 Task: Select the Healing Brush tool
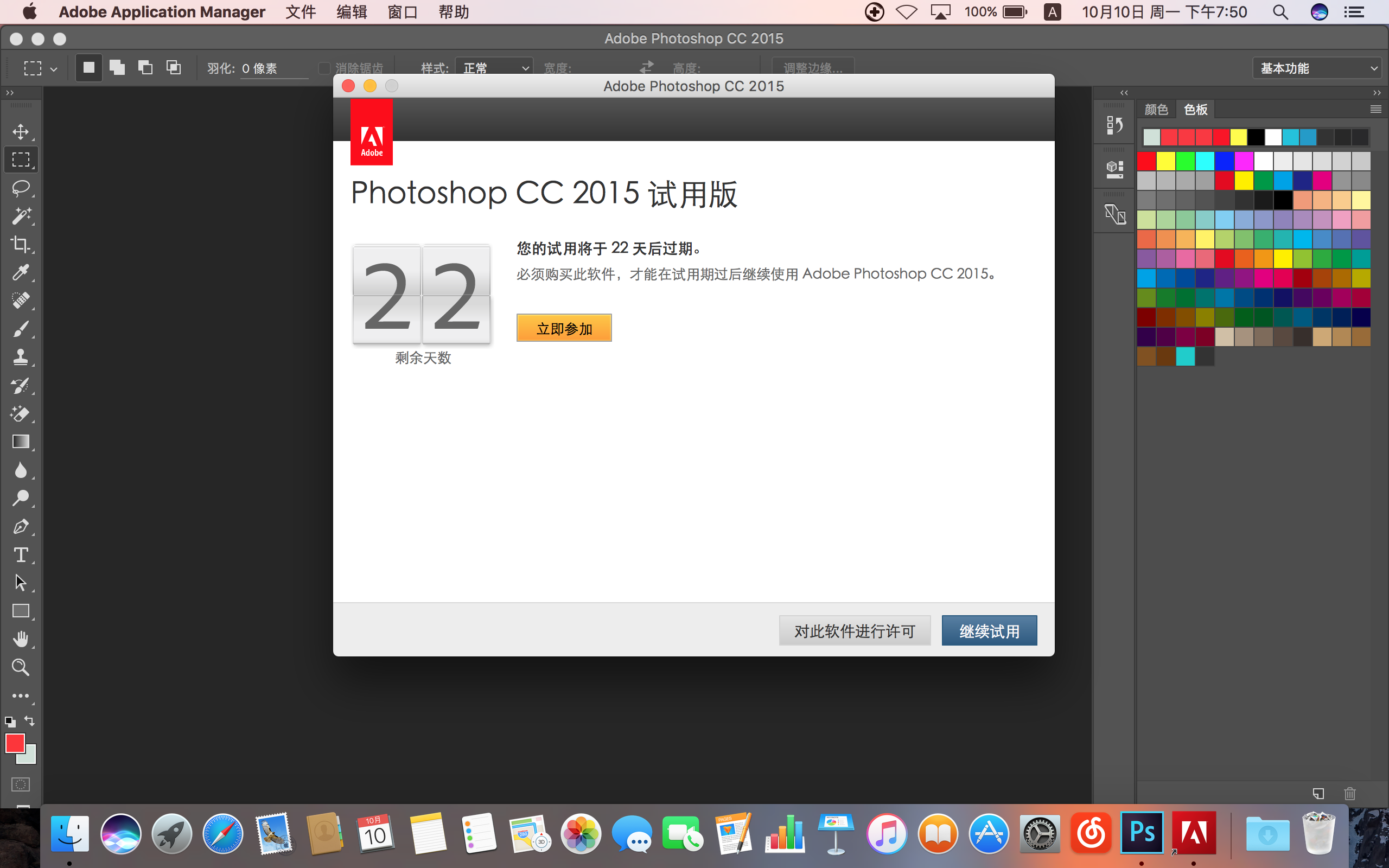(x=21, y=300)
